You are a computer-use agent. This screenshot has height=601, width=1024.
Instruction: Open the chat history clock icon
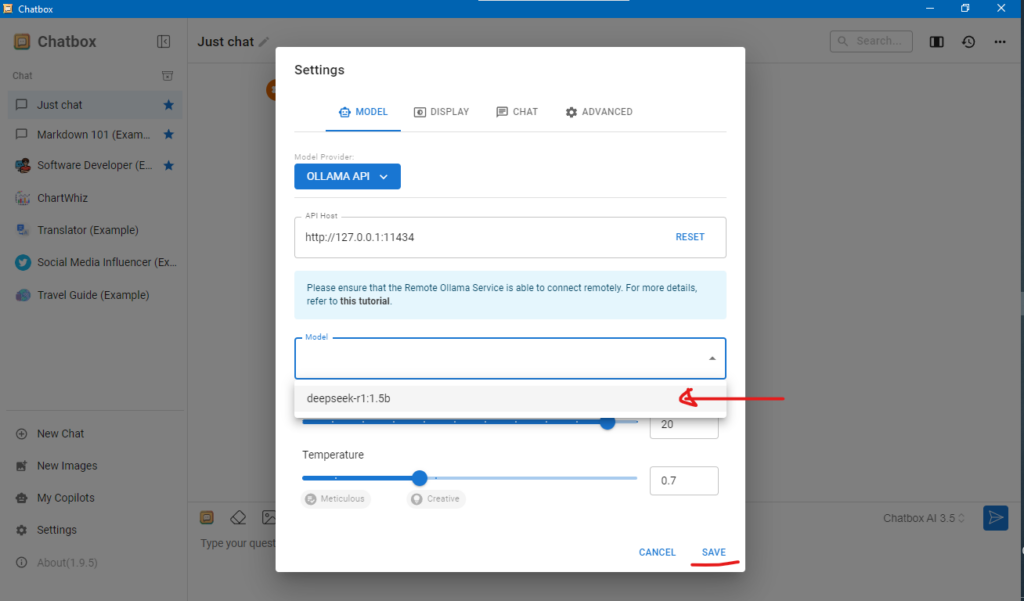pyautogui.click(x=968, y=42)
